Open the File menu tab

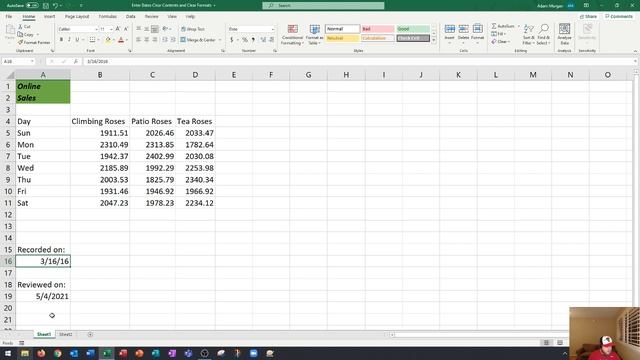pyautogui.click(x=9, y=16)
